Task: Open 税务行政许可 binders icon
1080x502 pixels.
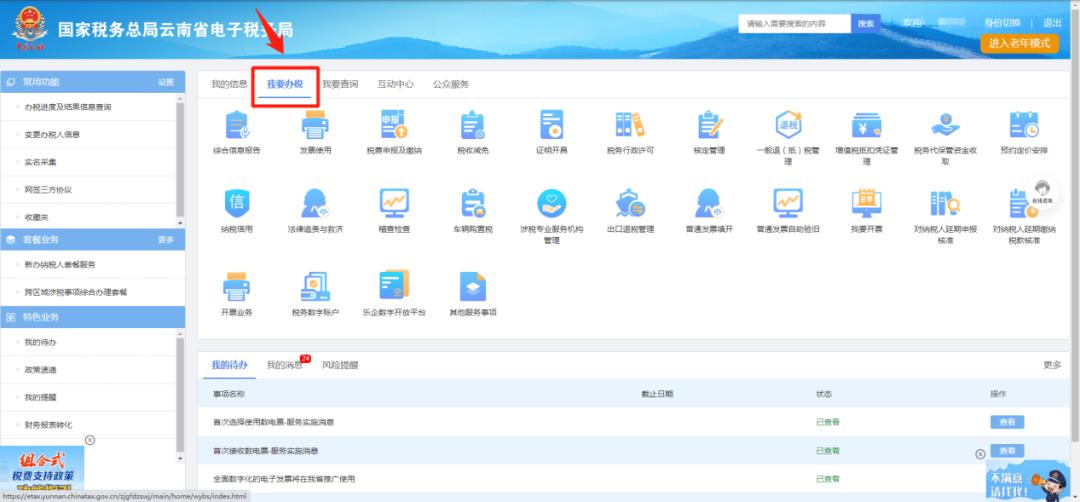Action: [x=630, y=125]
